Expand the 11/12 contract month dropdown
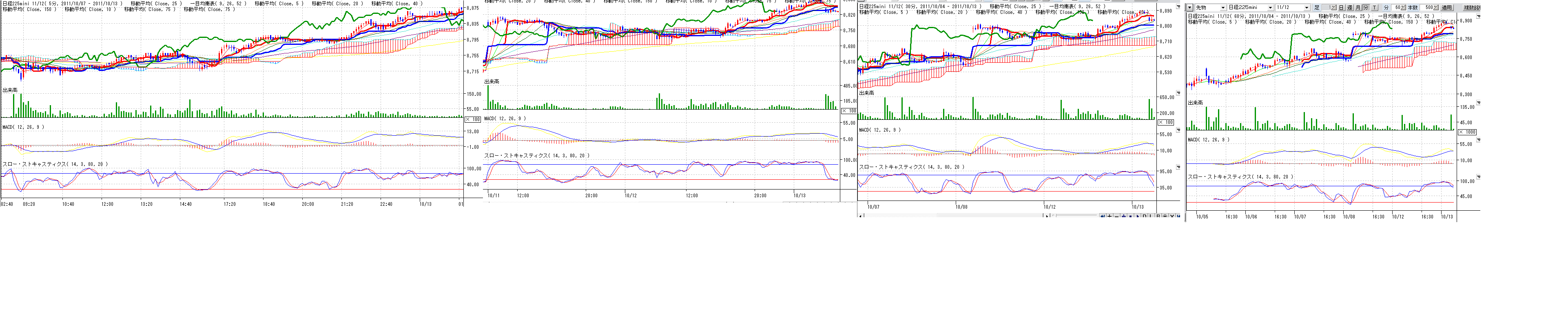1568x313 pixels. tap(1307, 8)
